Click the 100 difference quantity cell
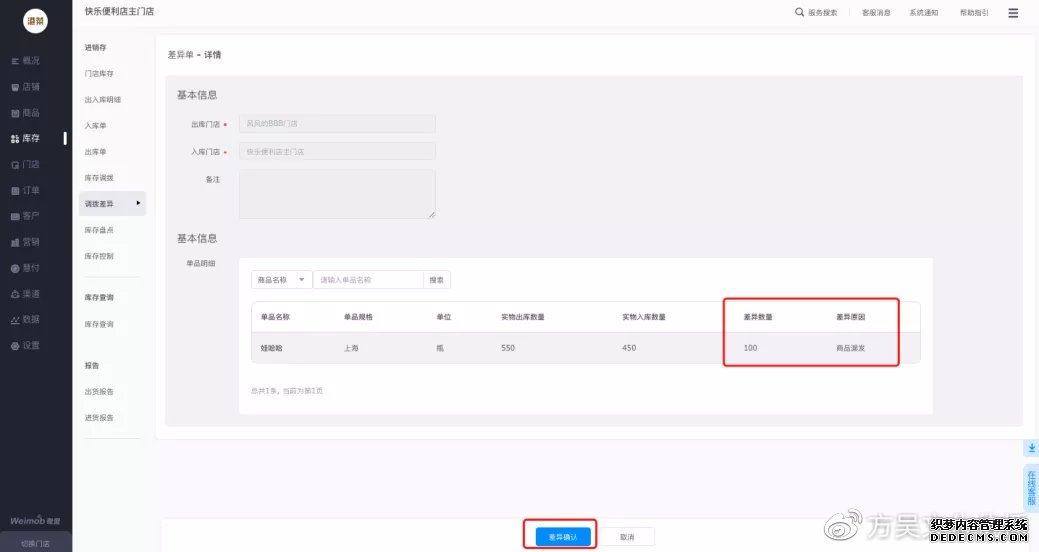The image size is (1039, 552). pyautogui.click(x=750, y=348)
